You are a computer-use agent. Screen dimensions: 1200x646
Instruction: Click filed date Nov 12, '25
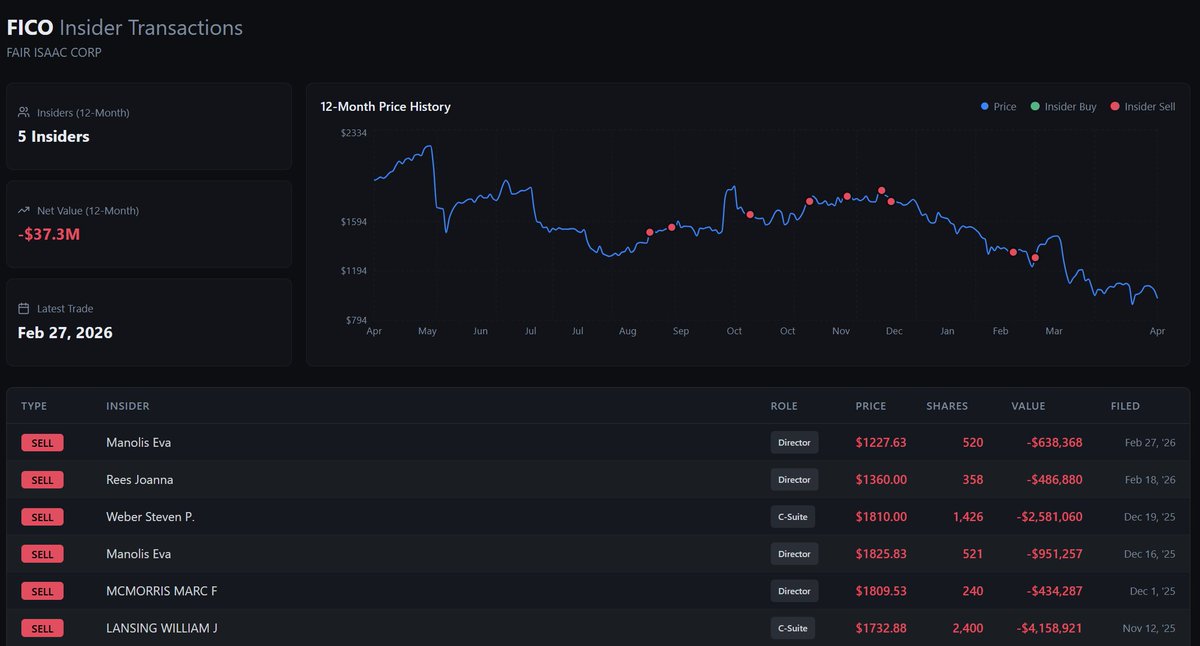pyautogui.click(x=1150, y=628)
